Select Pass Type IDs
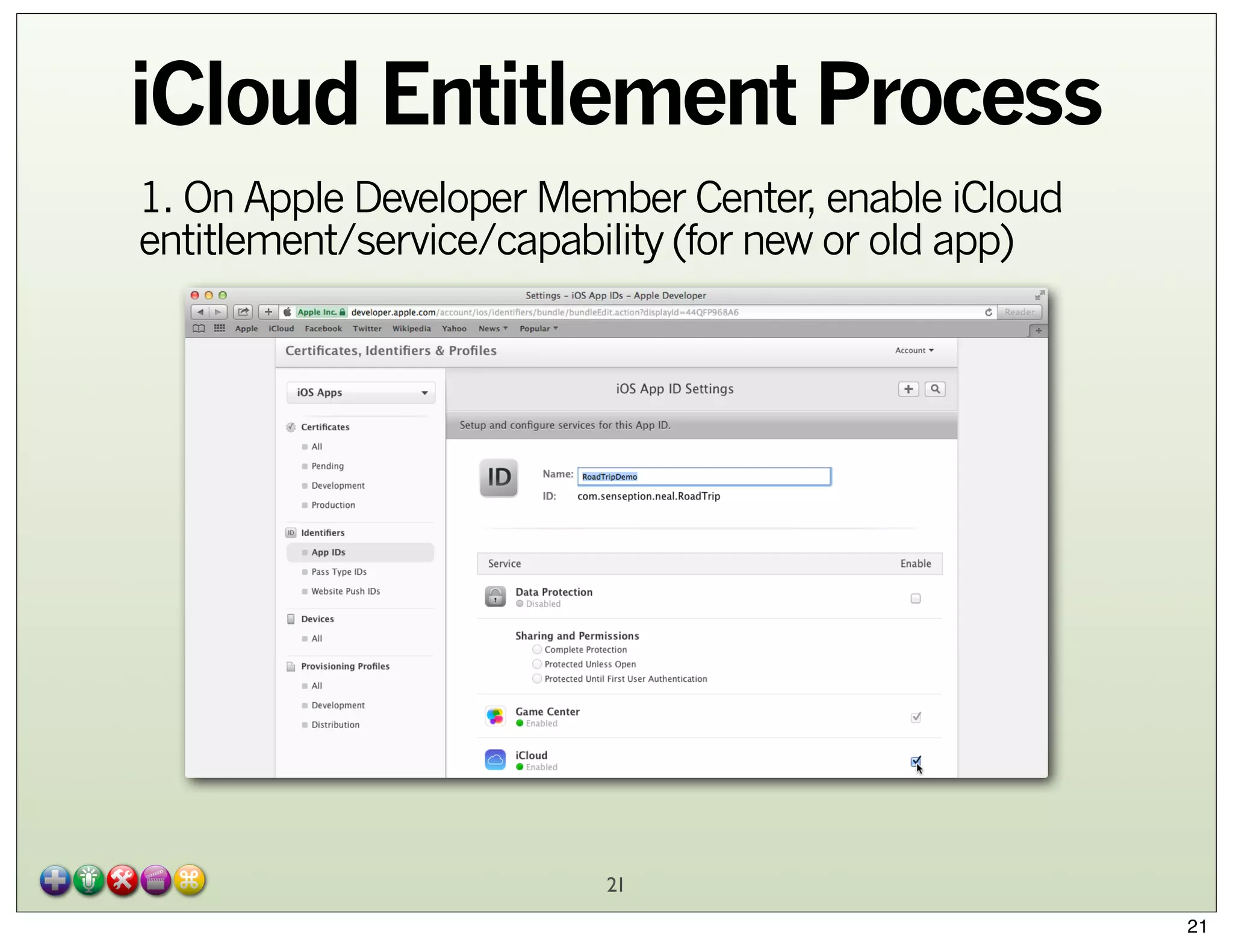This screenshot has height=952, width=1233. pyautogui.click(x=339, y=572)
